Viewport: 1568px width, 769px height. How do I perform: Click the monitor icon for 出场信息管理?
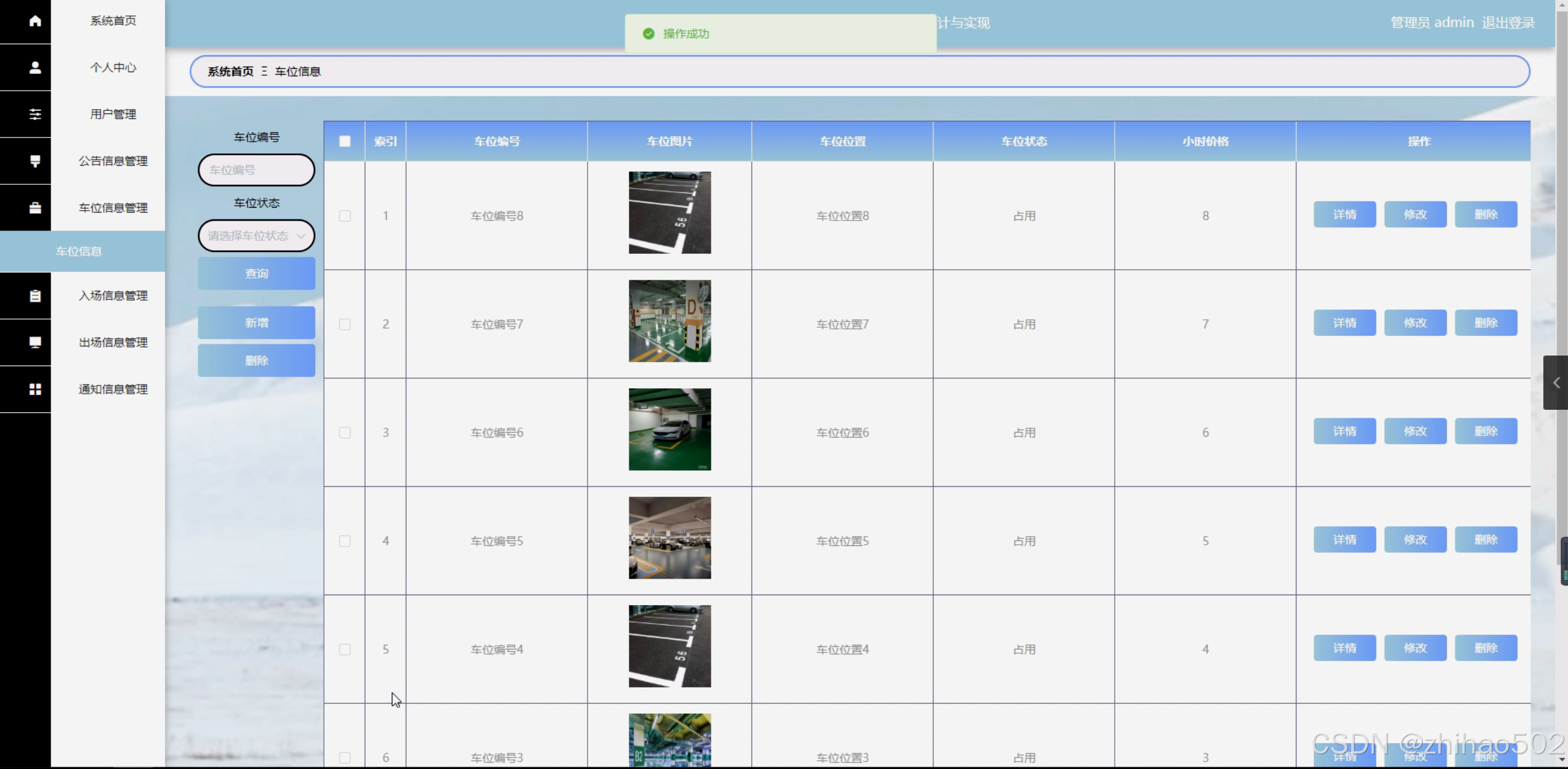[x=35, y=342]
